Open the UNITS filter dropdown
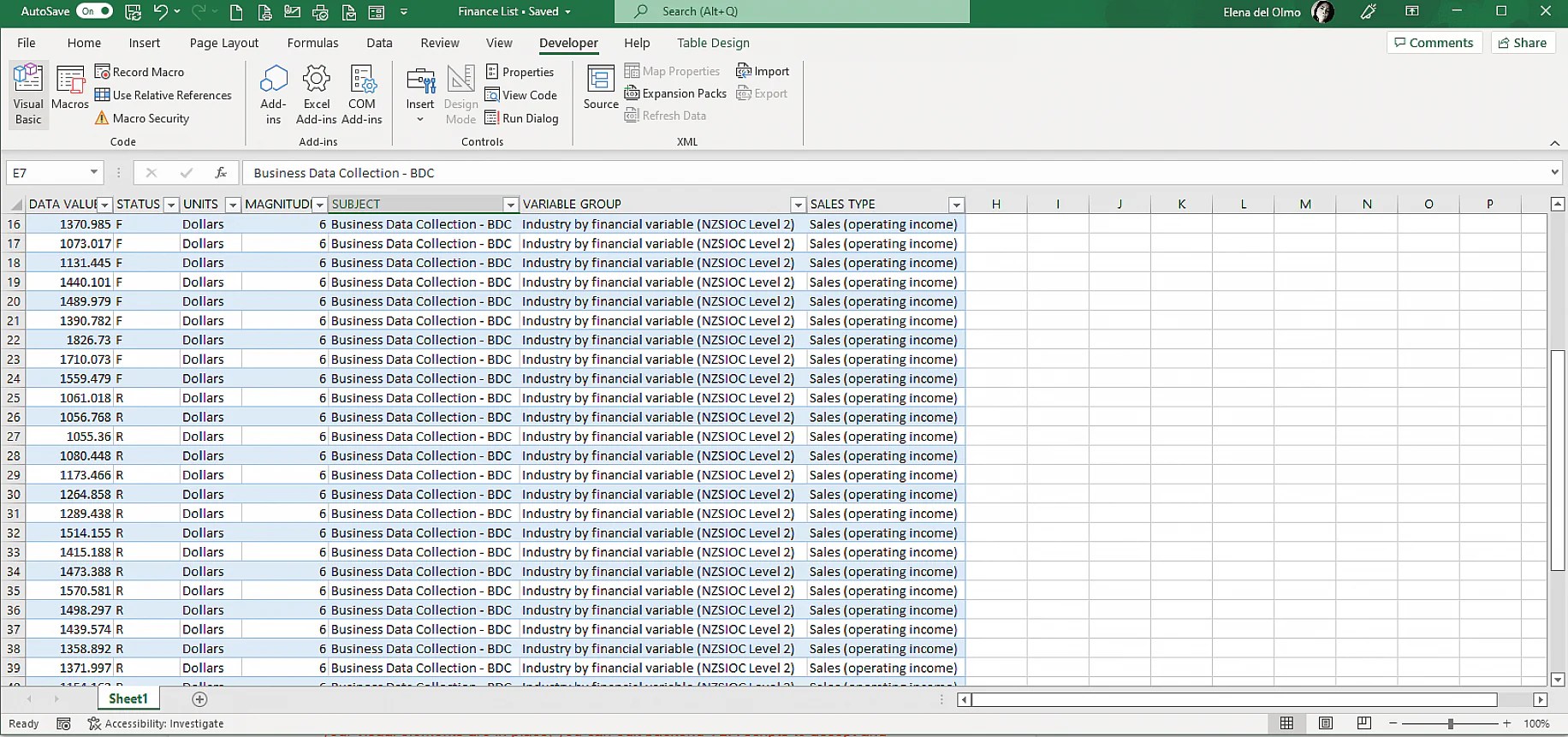Screen dimensions: 1568x737 tap(232, 205)
